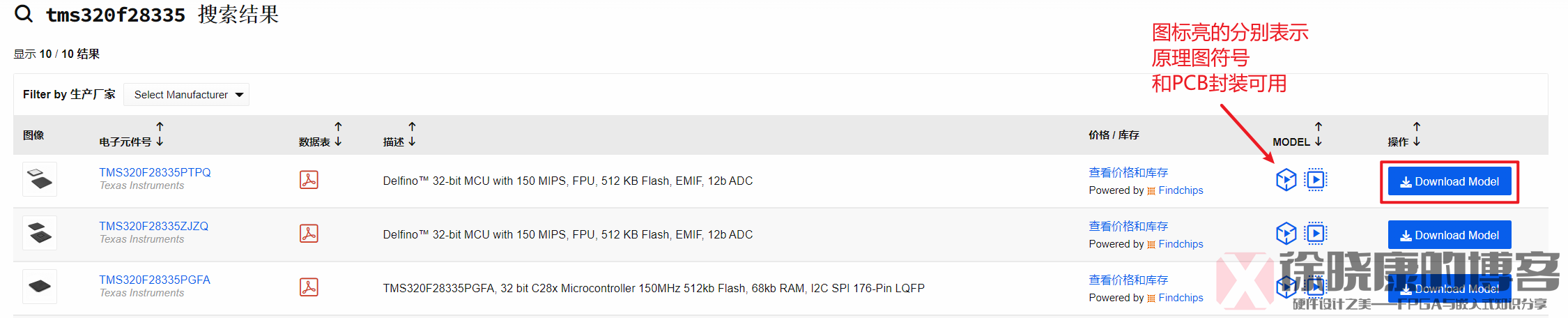Download Model for TMS320F28335PTPQ
The width and height of the screenshot is (1568, 318).
1450,181
